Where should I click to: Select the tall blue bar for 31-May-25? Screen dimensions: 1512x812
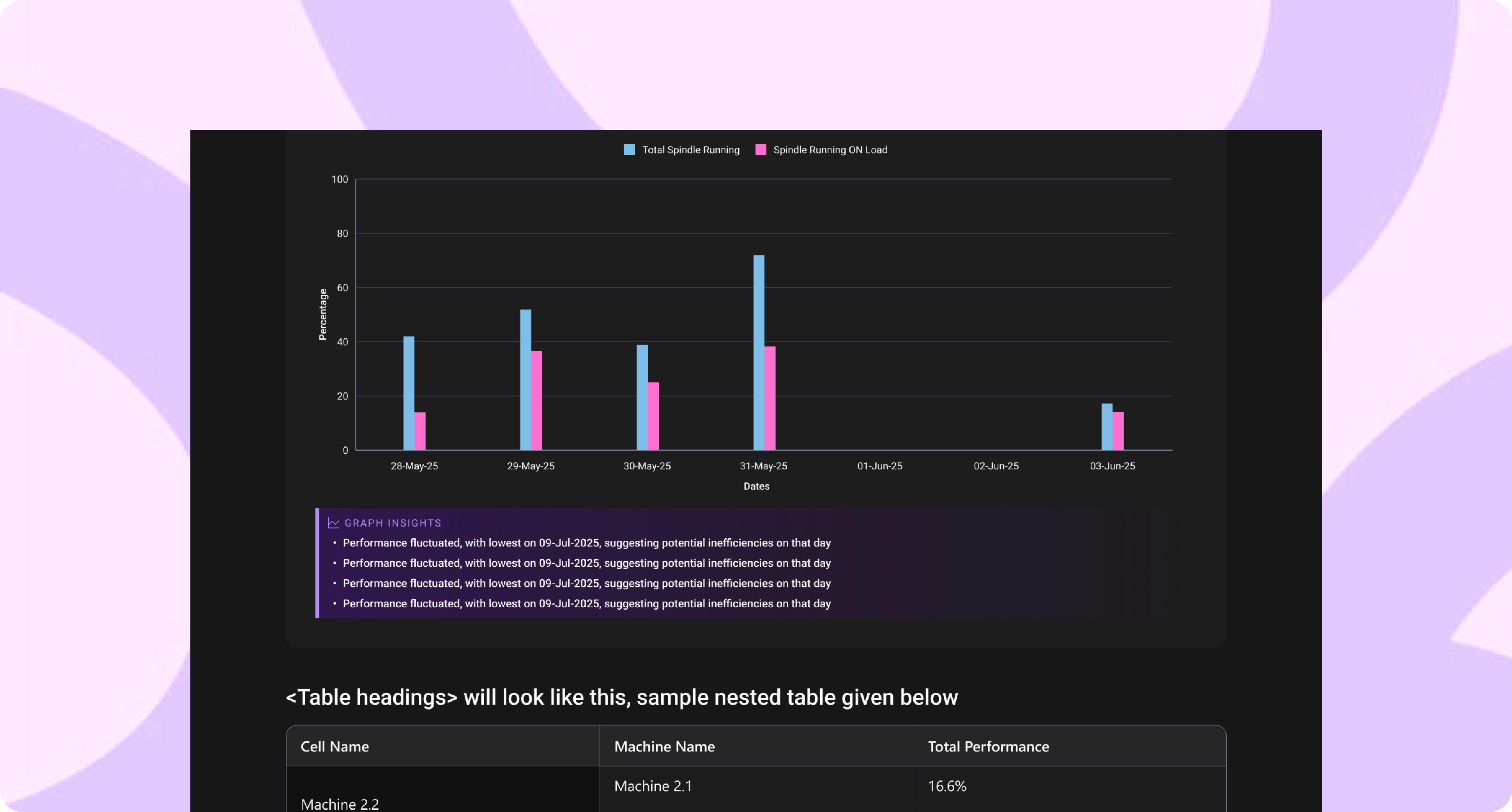[x=759, y=353]
